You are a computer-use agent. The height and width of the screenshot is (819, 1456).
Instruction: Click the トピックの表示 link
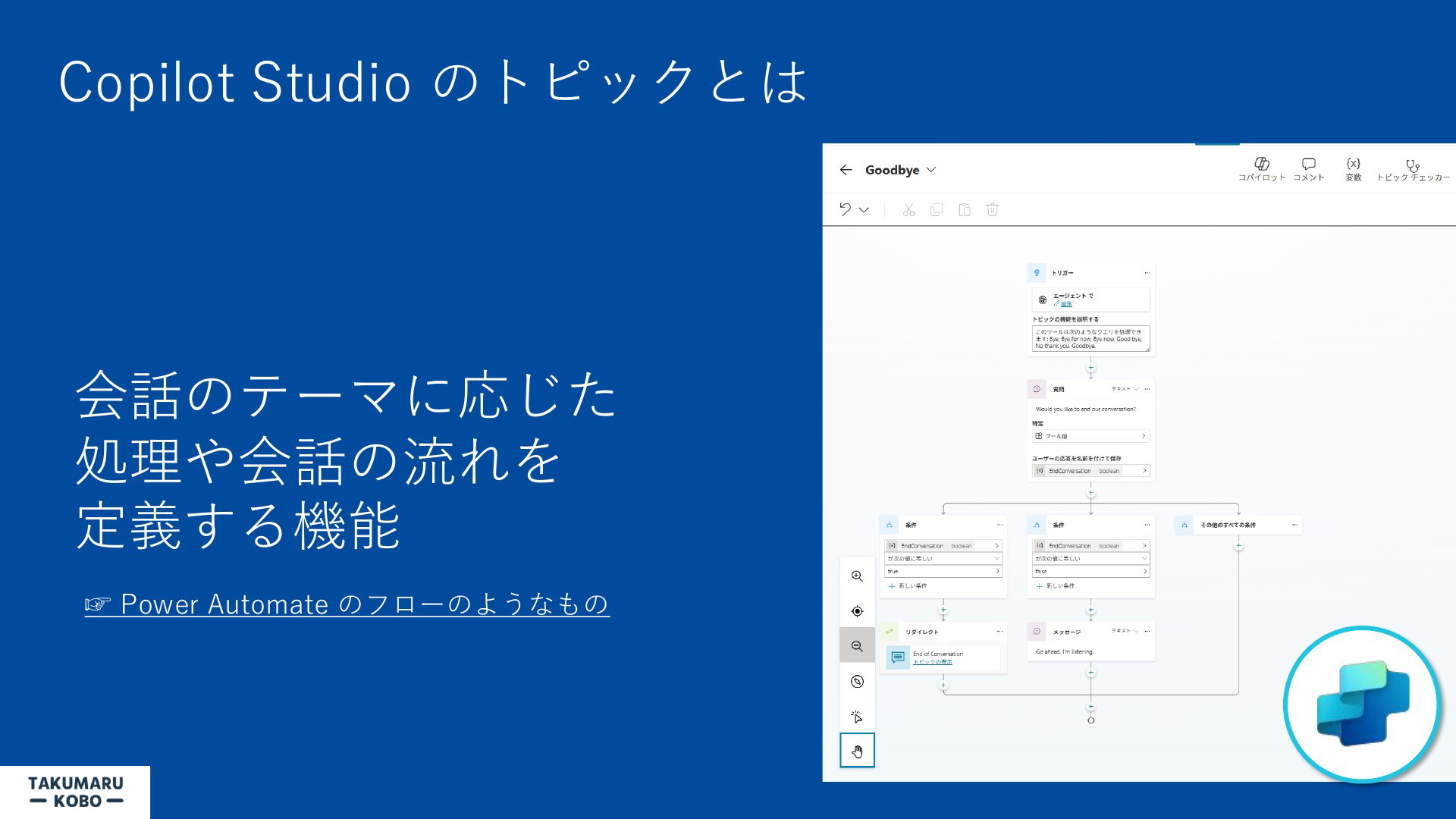pyautogui.click(x=933, y=662)
